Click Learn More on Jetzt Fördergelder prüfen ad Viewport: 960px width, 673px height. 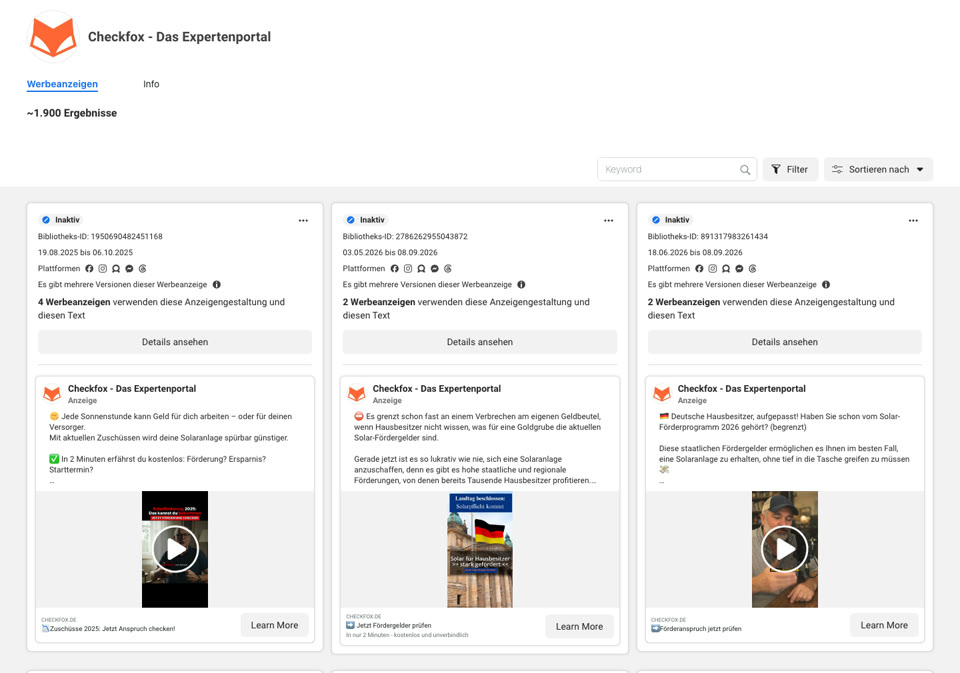579,626
